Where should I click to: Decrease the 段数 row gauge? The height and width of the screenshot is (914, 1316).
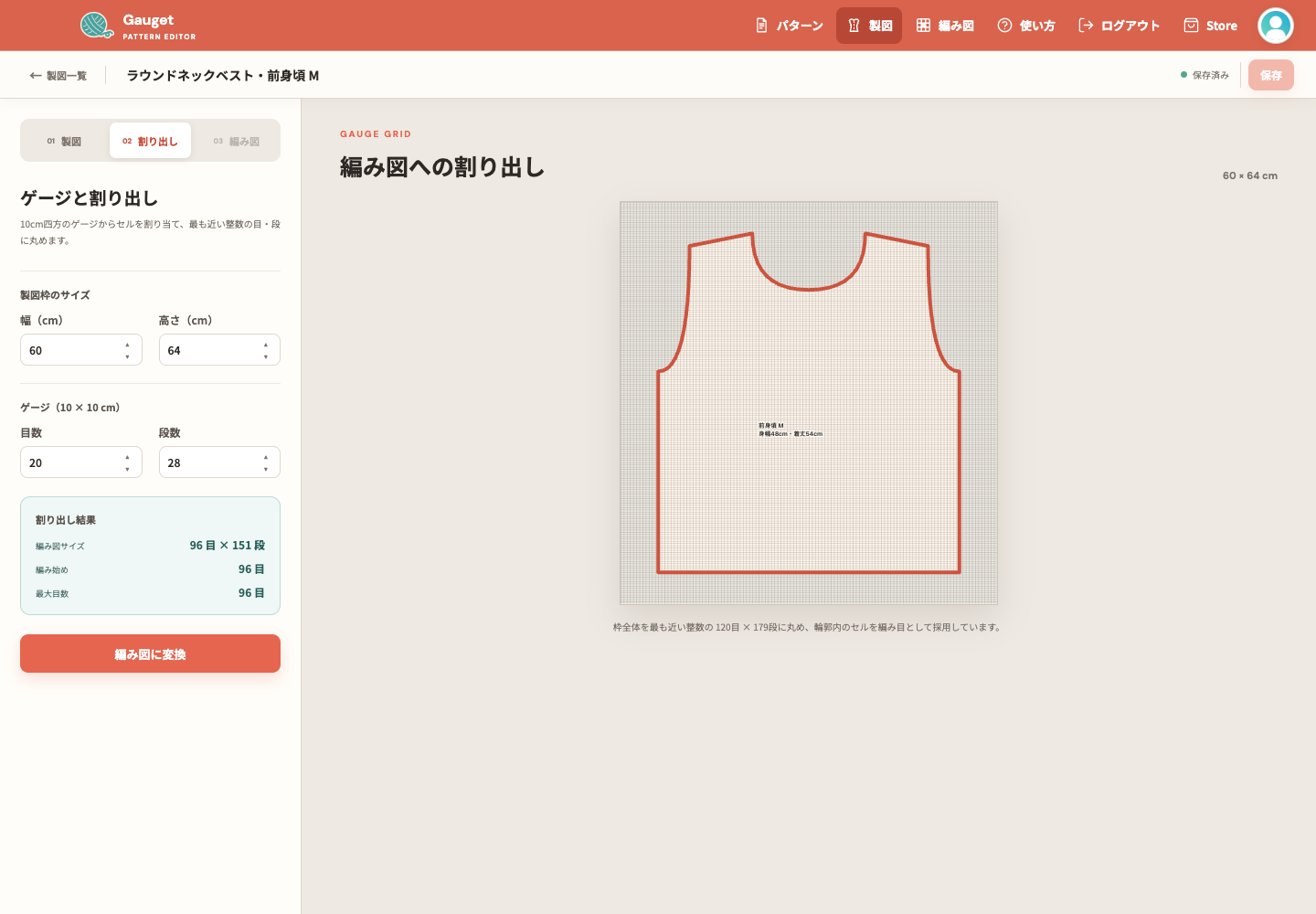pos(266,469)
